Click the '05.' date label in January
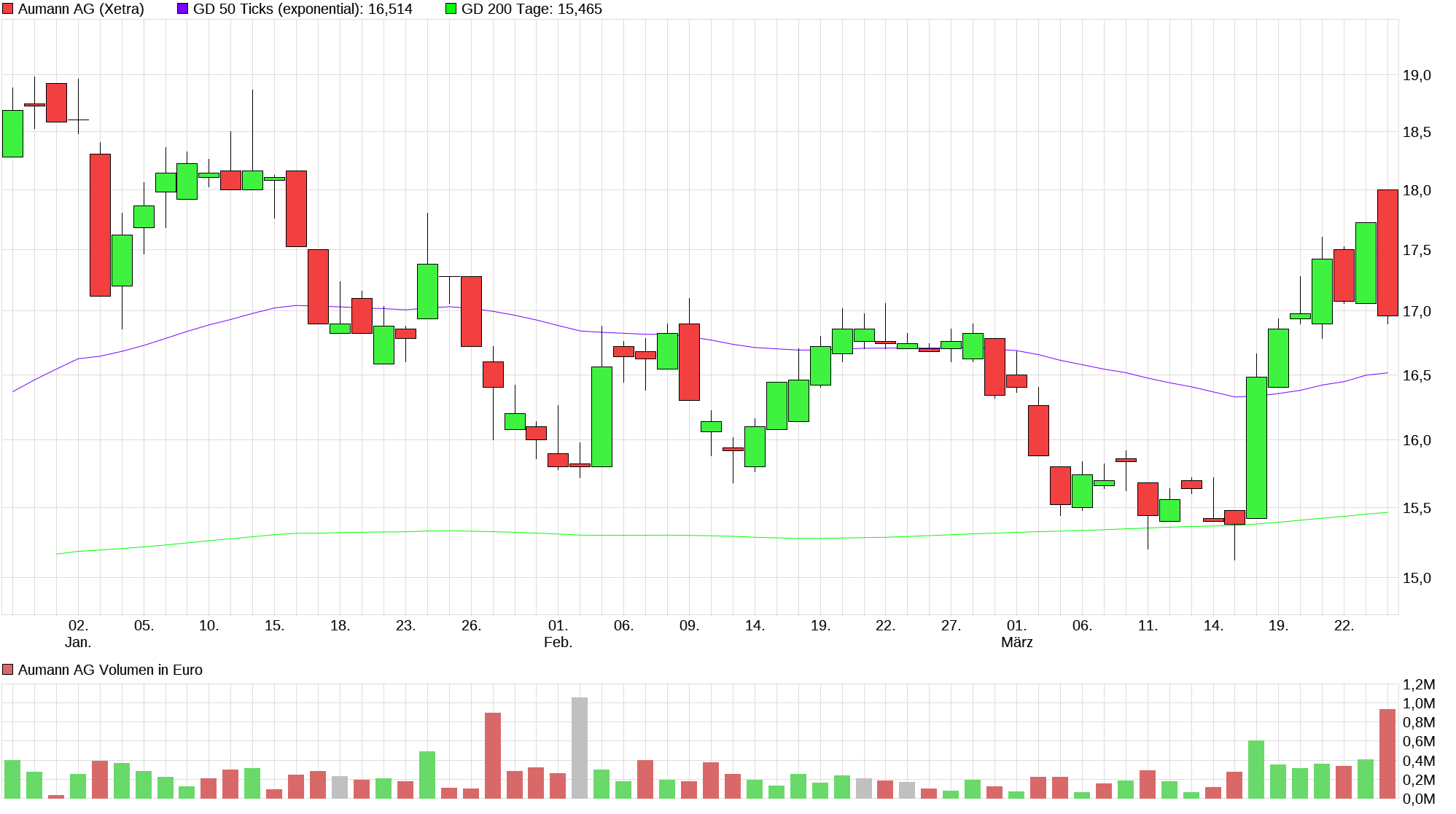This screenshot has height=814, width=1456. tap(144, 625)
